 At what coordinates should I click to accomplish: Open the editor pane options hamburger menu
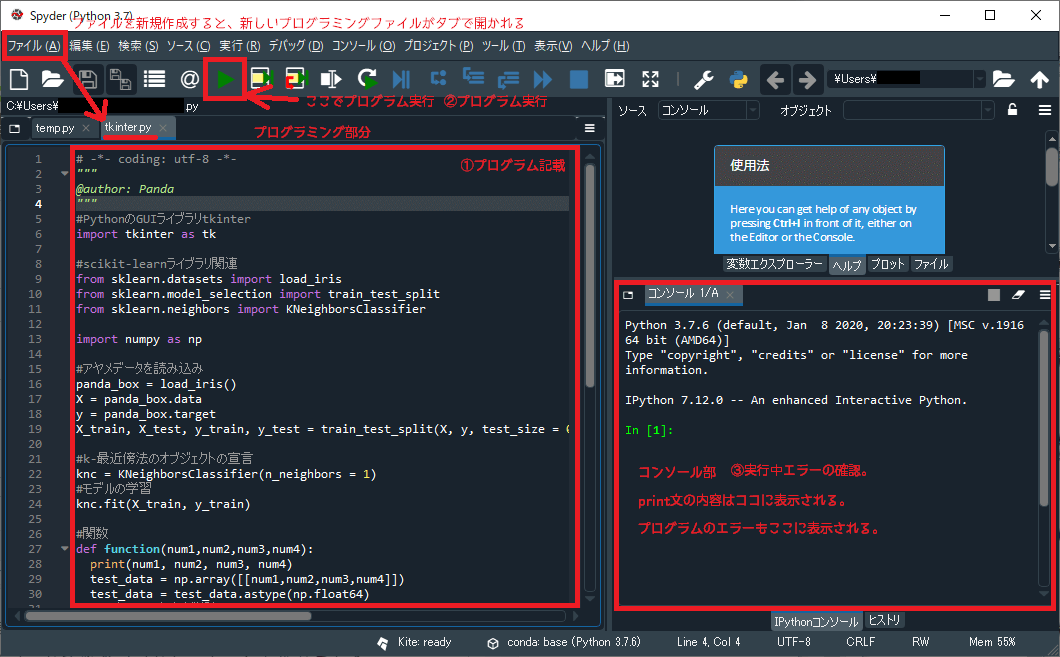[x=589, y=128]
